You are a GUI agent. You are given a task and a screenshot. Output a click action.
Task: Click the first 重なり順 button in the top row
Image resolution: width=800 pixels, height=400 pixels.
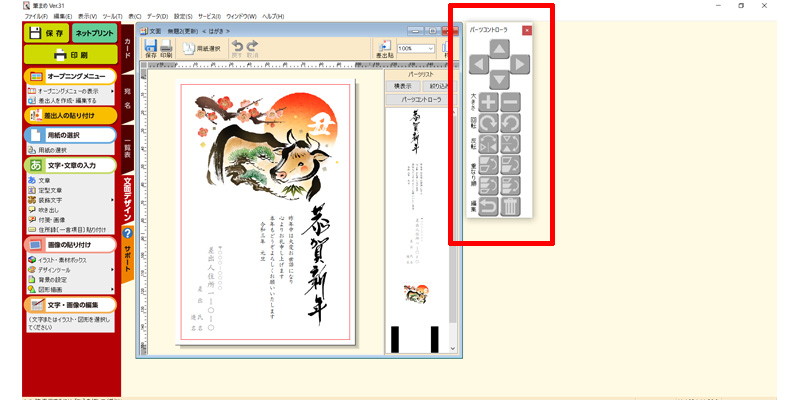(489, 165)
